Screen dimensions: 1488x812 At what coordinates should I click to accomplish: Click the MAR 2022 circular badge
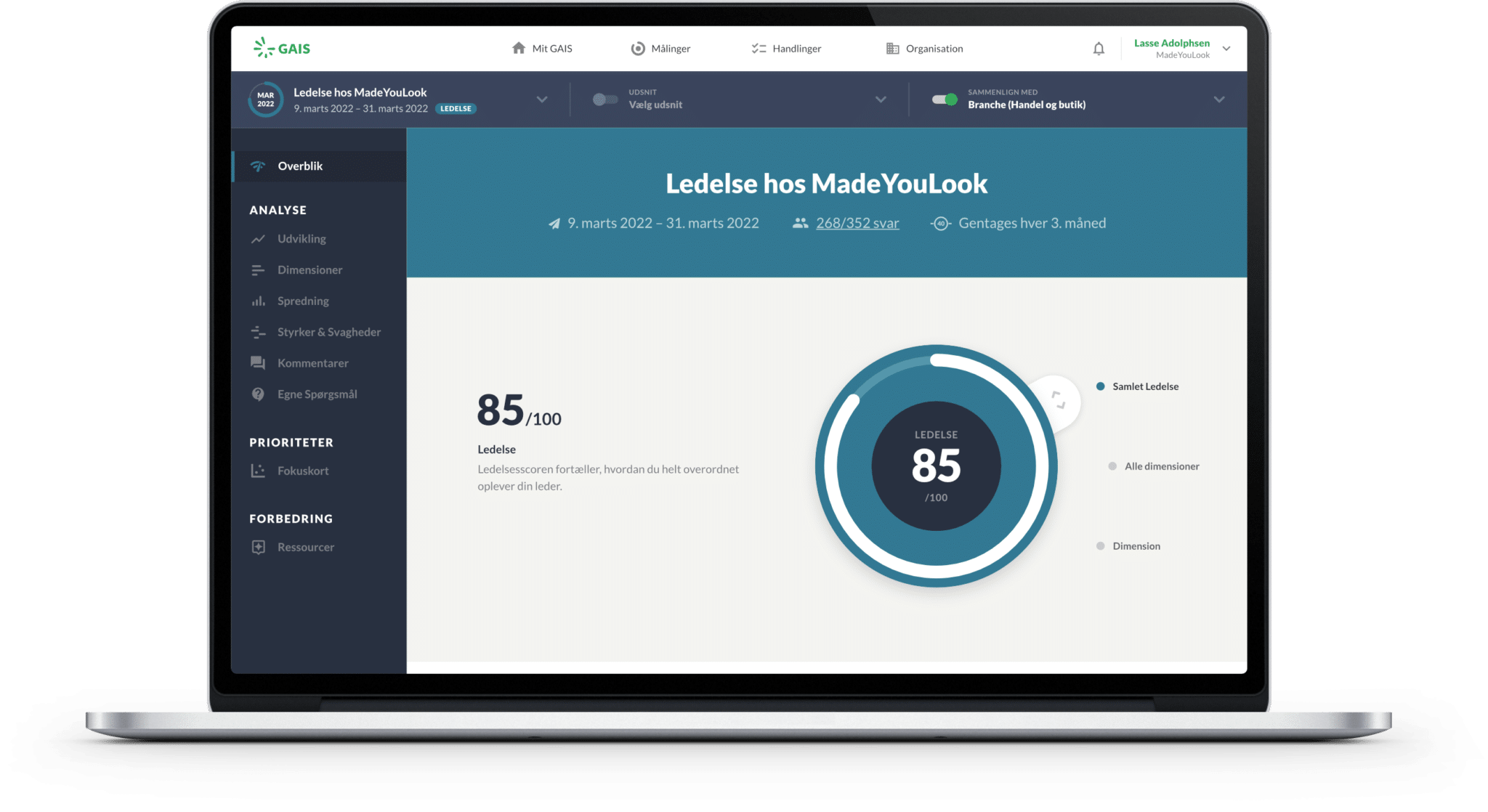tap(266, 100)
